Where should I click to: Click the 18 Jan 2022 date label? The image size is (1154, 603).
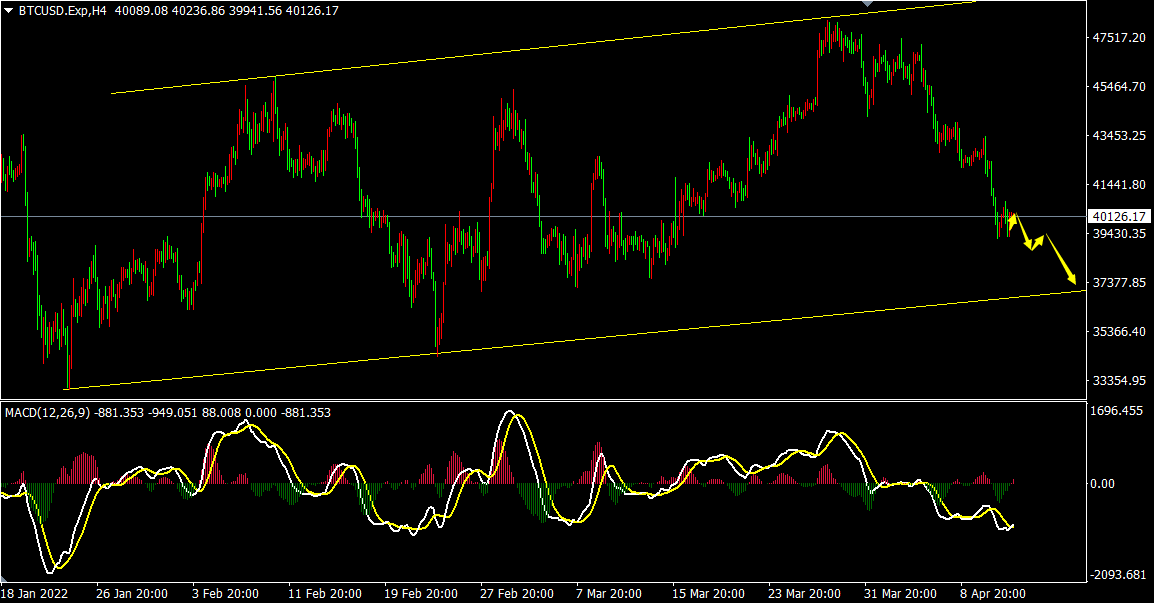36,593
